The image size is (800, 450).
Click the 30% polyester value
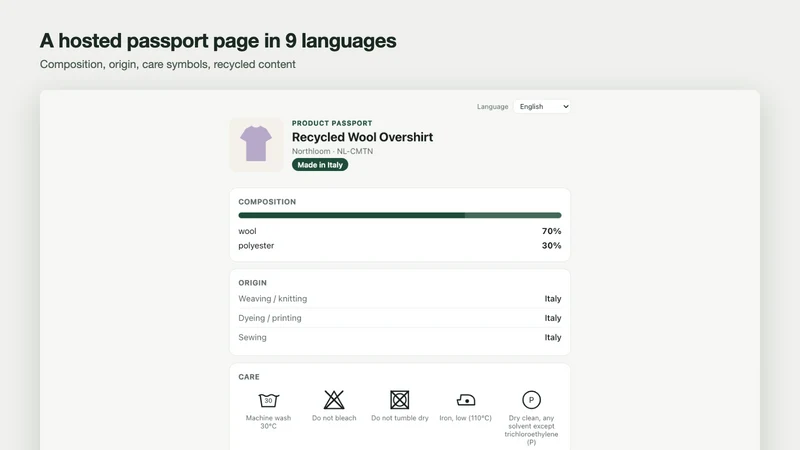tap(551, 245)
